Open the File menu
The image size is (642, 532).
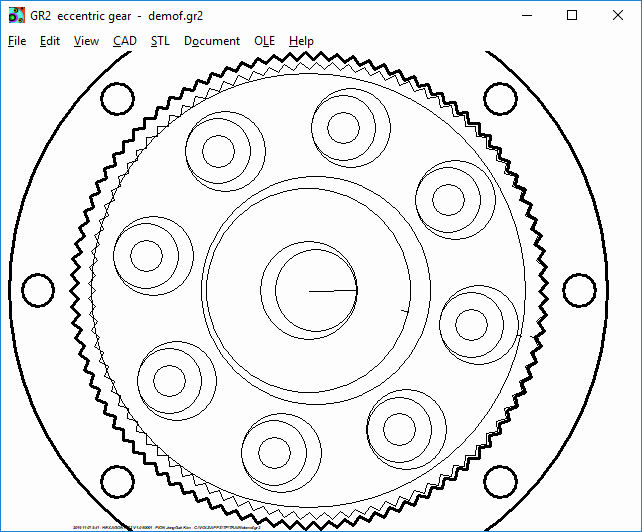pos(17,41)
